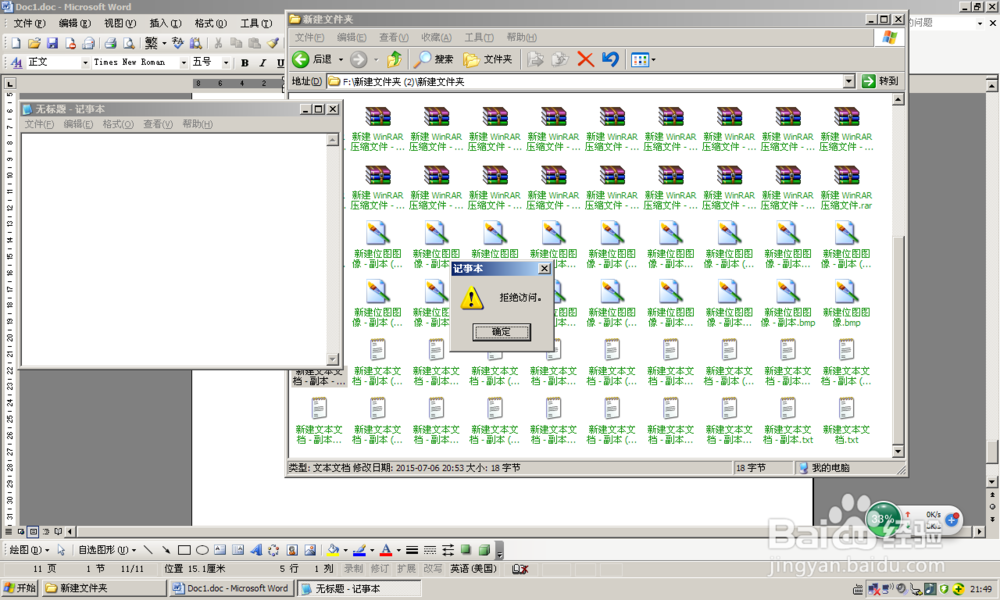Screen dimensions: 1000x600
Task: Click the Styles and Formatting icon in Word
Action: [17, 62]
